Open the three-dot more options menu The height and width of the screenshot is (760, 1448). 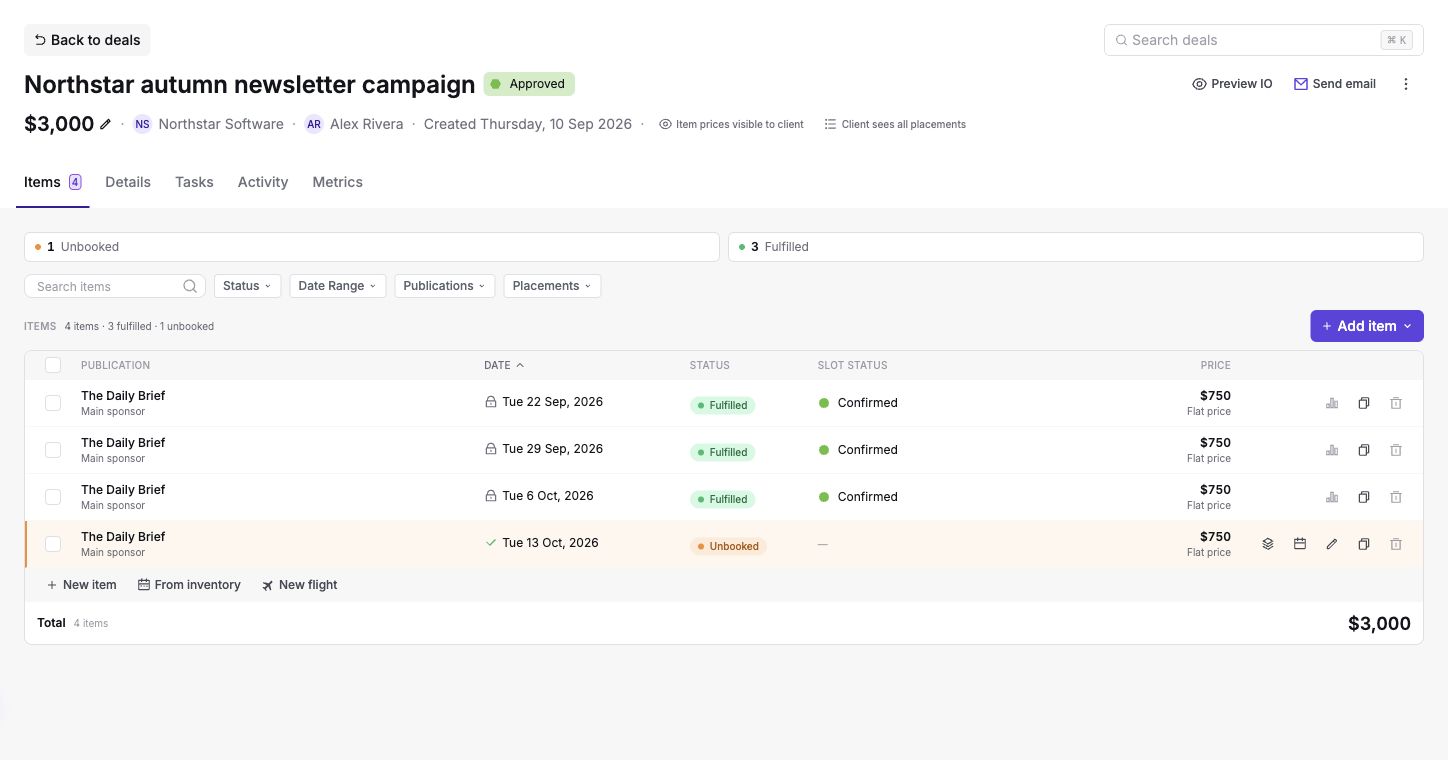click(x=1406, y=84)
